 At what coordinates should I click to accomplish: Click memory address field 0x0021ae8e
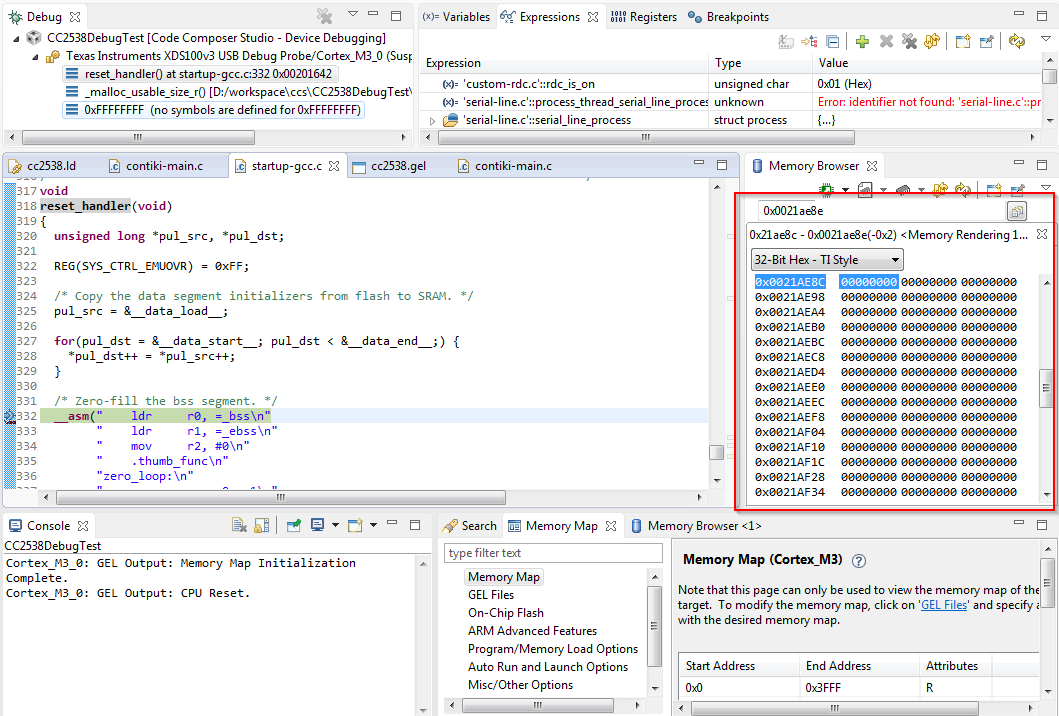[x=881, y=211]
